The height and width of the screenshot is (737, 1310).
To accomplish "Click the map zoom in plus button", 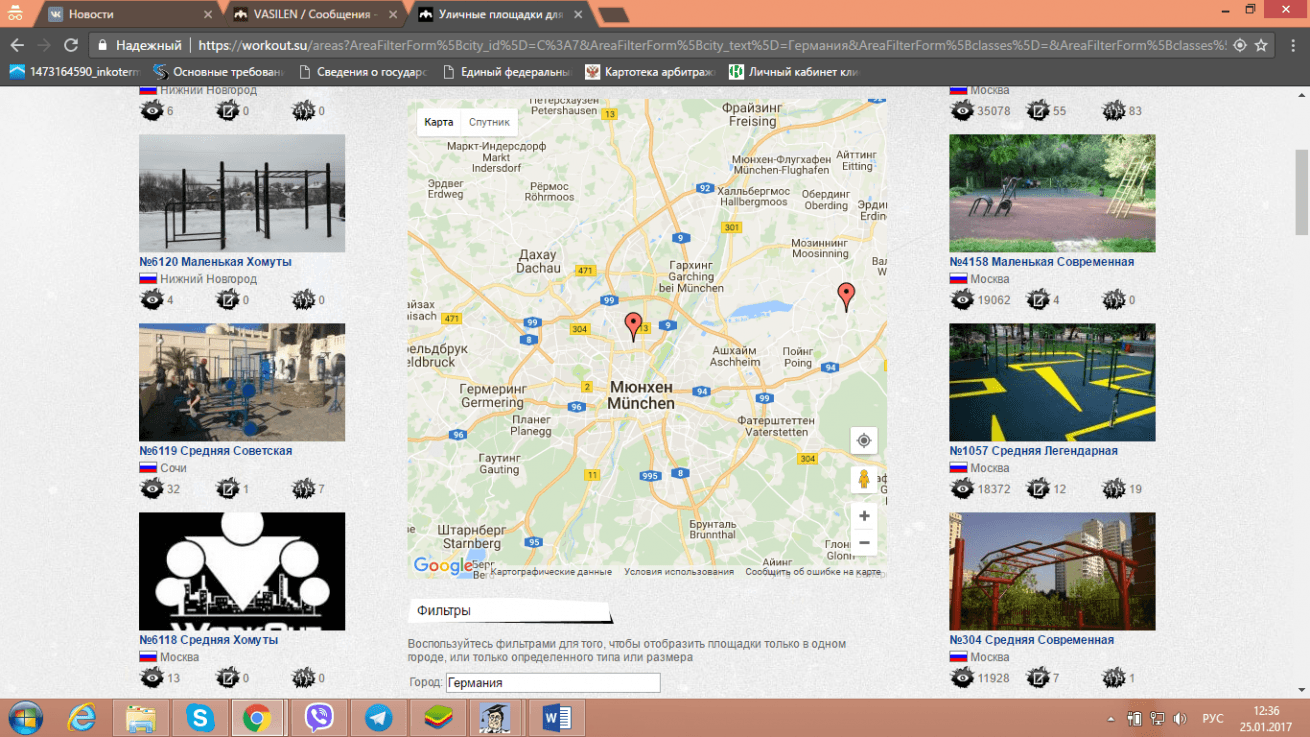I will coord(863,516).
